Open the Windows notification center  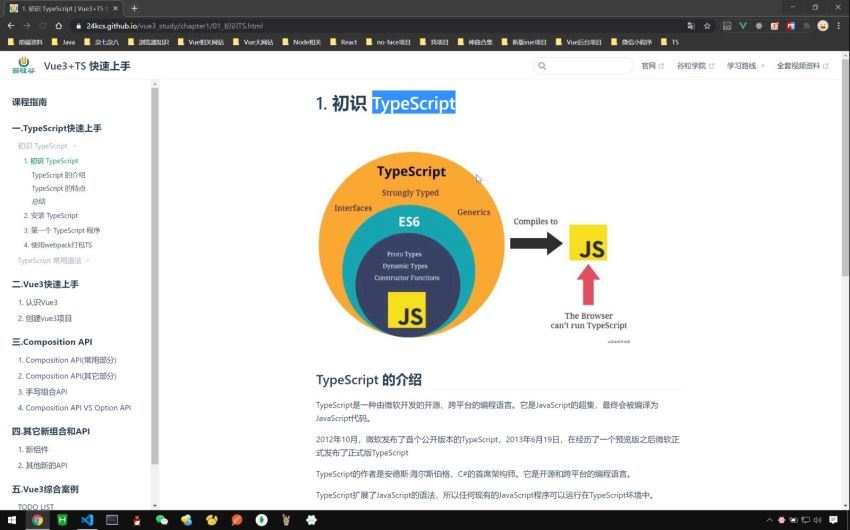[833, 520]
